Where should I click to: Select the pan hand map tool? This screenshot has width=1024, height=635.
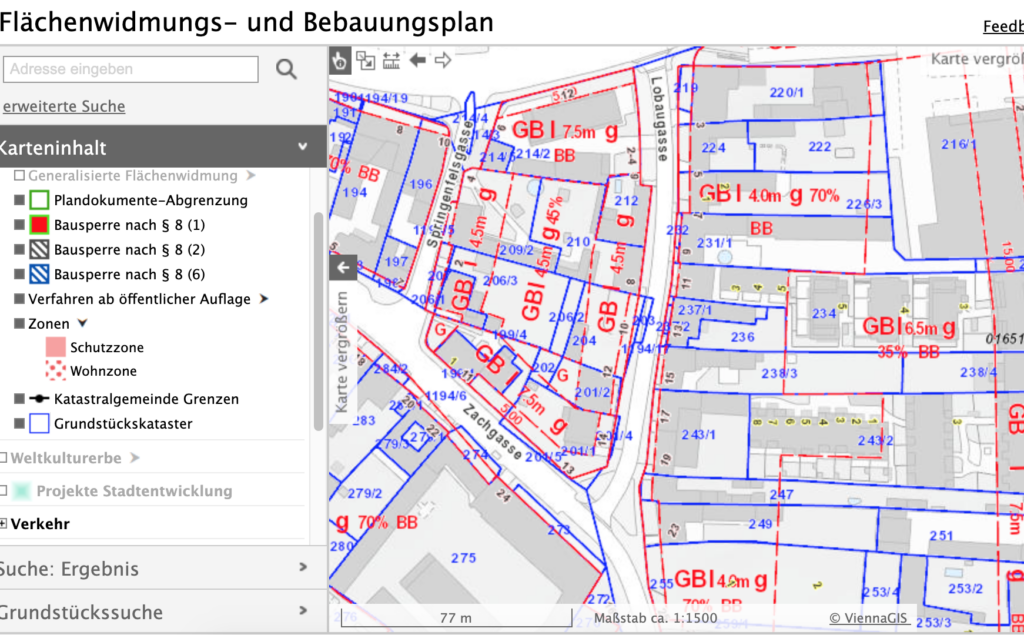click(340, 61)
